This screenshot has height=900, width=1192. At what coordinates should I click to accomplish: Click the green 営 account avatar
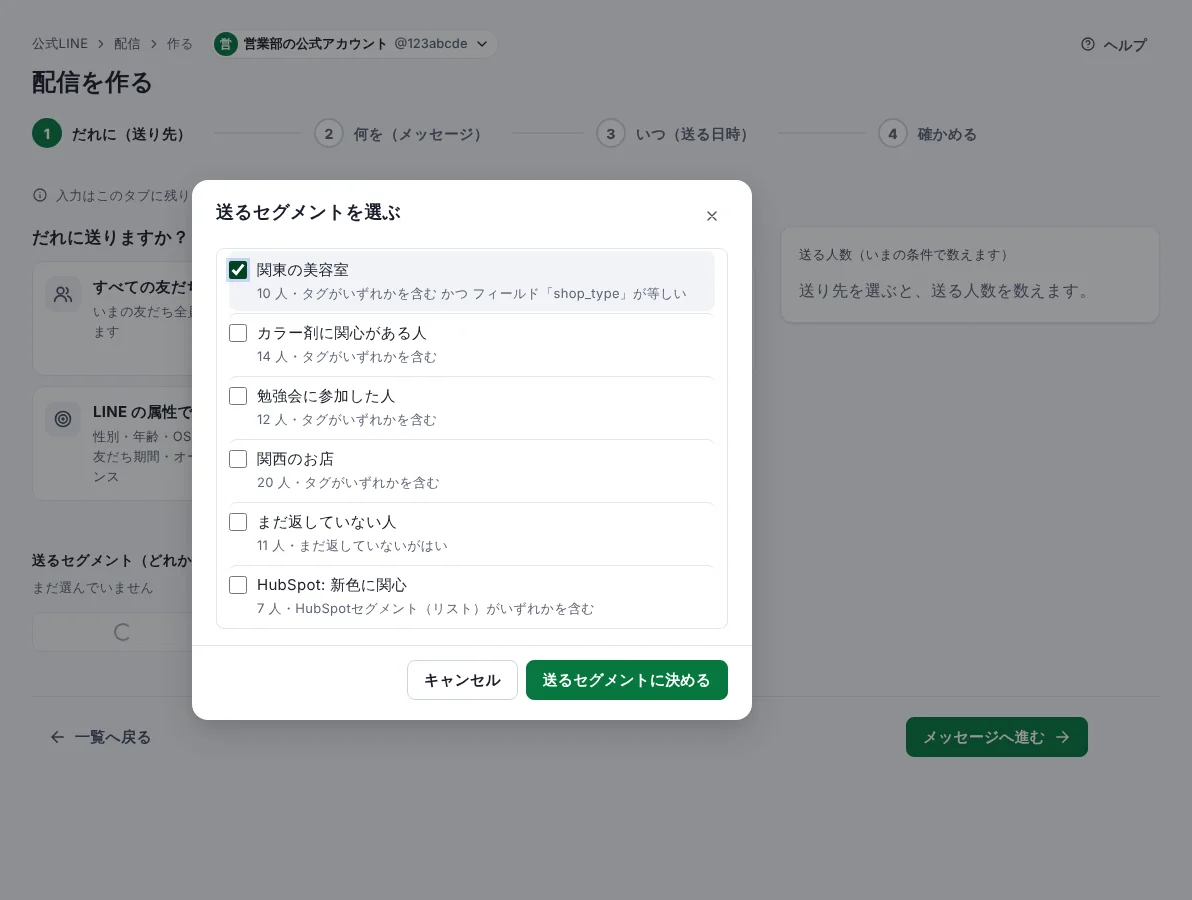225,44
